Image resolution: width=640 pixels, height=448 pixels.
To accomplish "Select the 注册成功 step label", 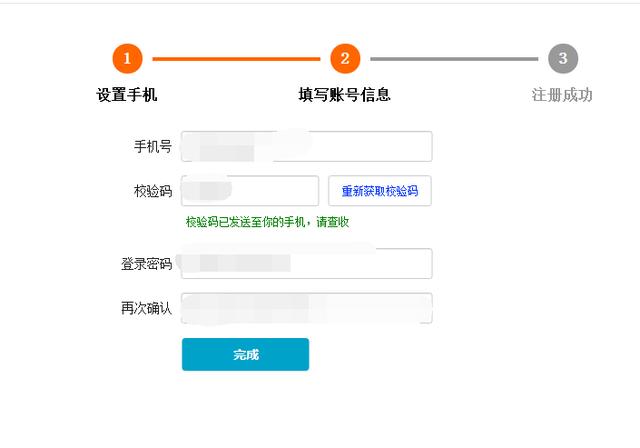I will 562,95.
